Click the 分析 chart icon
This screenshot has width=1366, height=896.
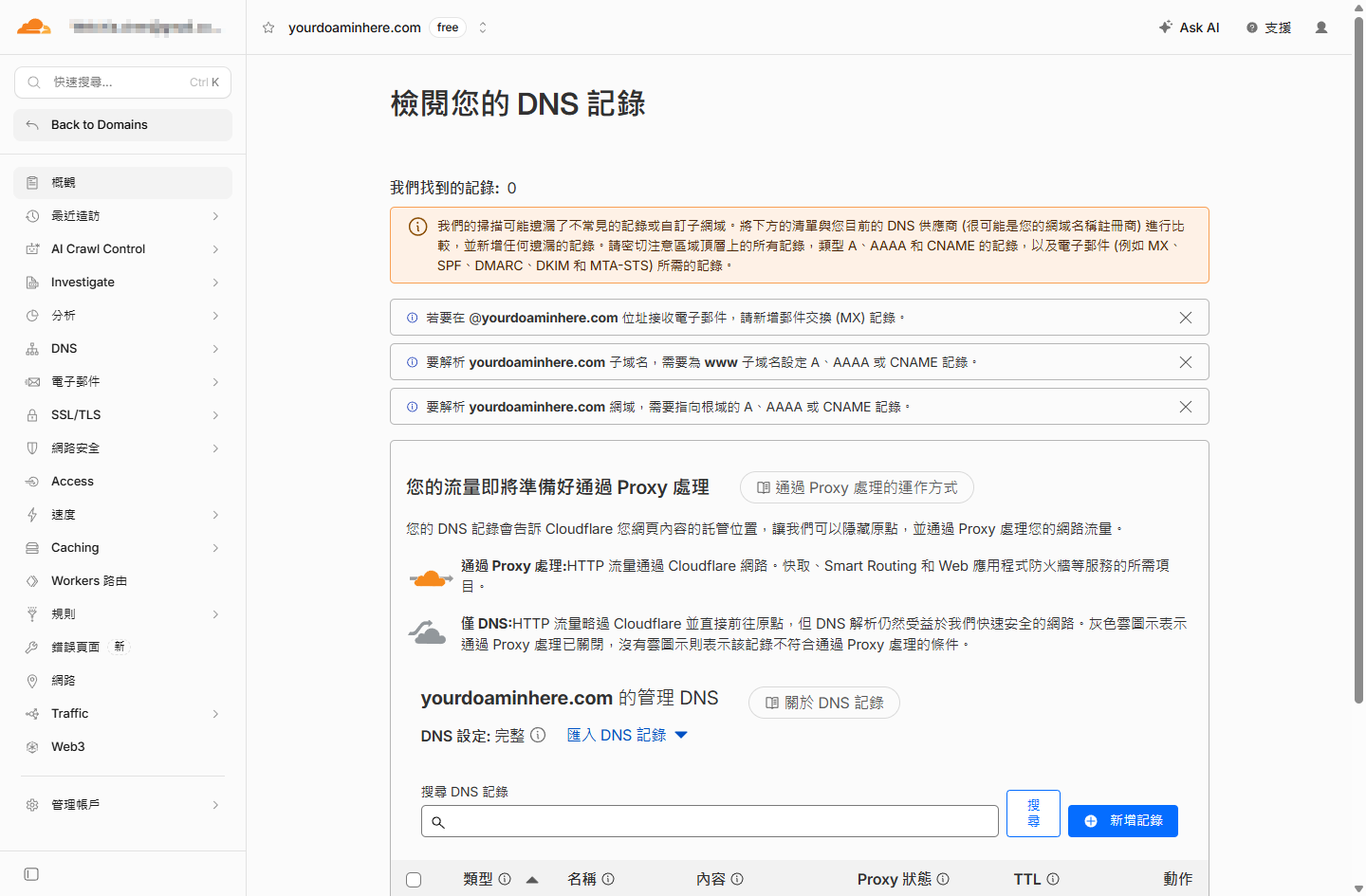(x=32, y=316)
